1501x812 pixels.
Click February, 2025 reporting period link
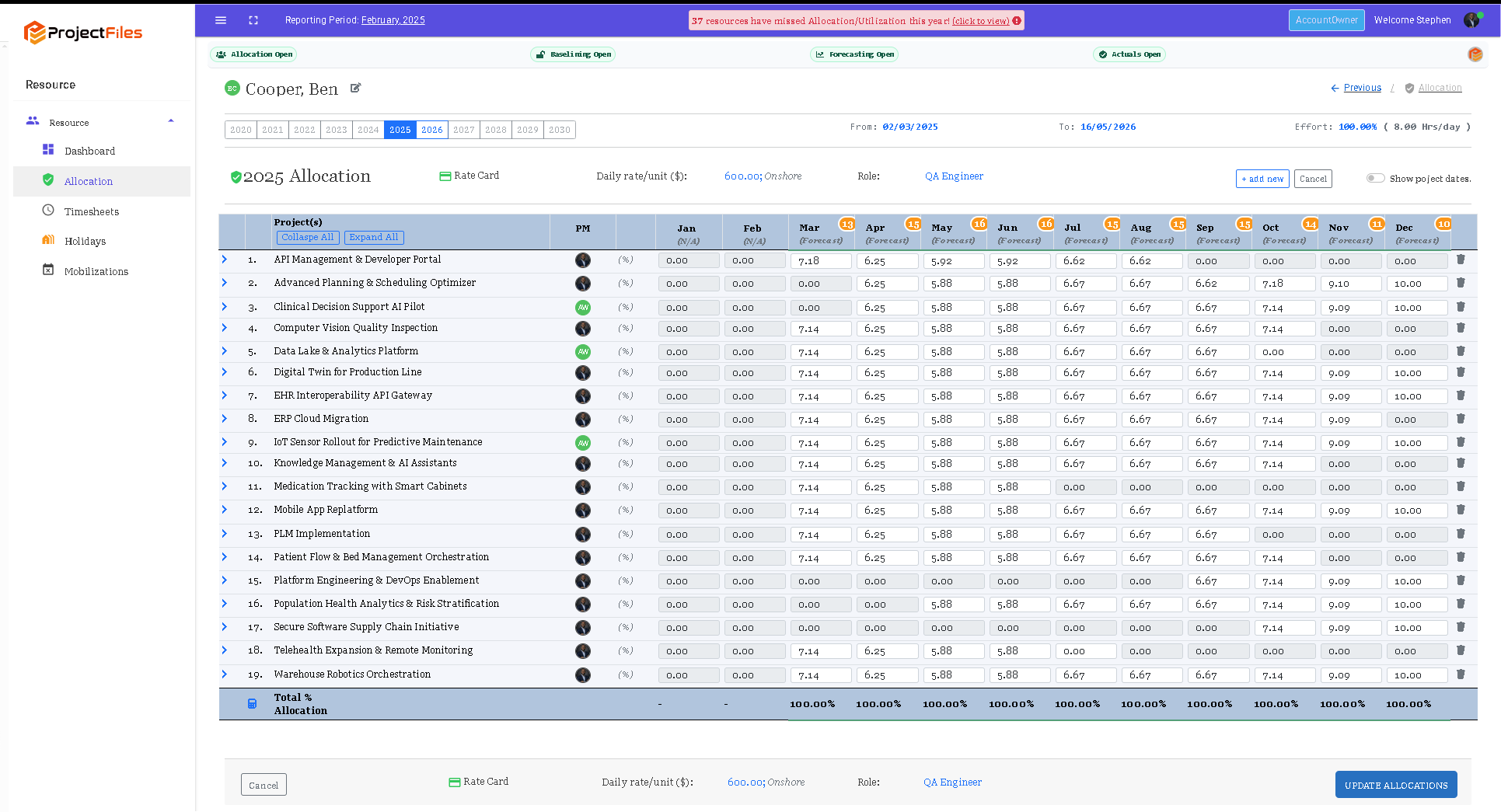tap(393, 20)
